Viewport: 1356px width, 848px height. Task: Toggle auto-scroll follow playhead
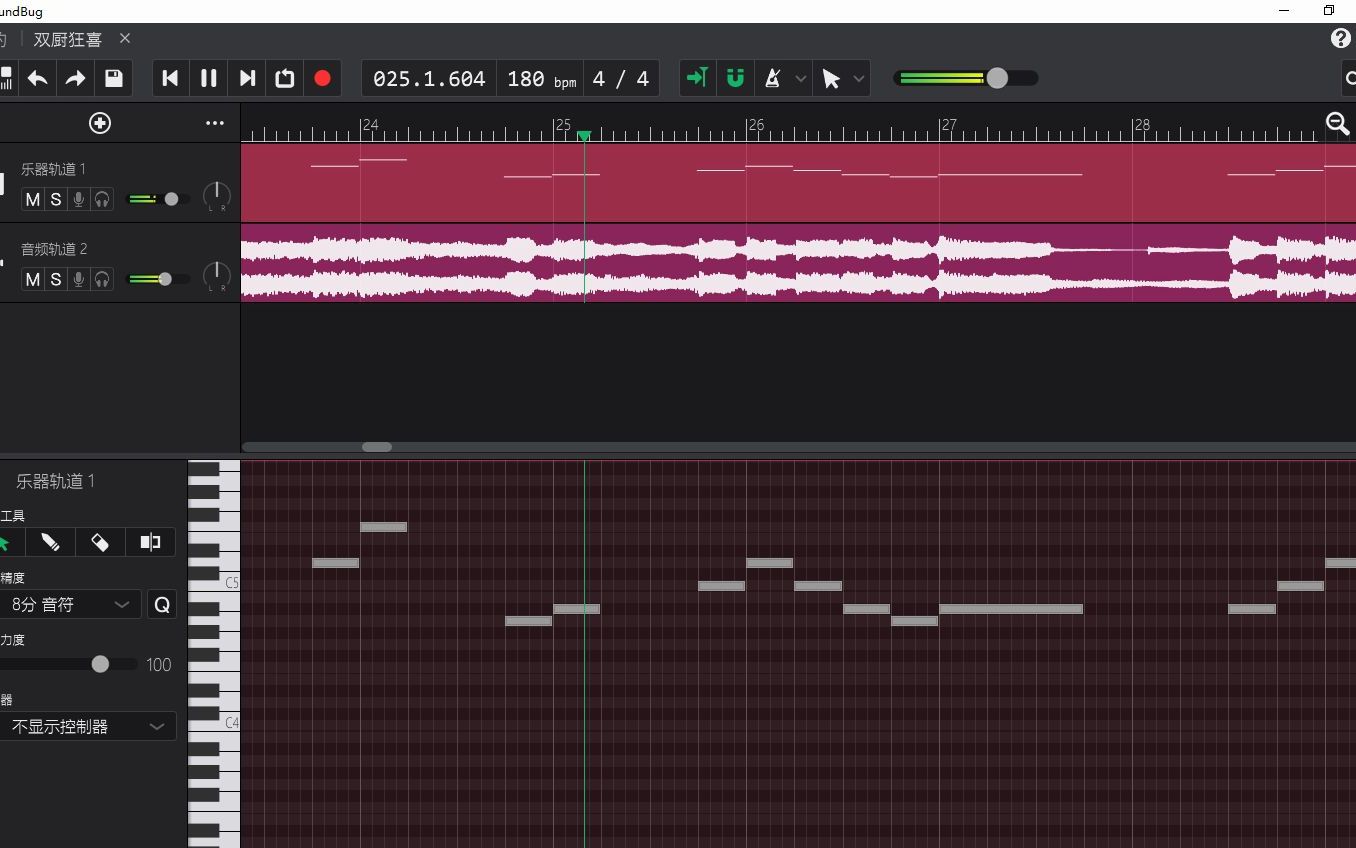pyautogui.click(x=697, y=78)
